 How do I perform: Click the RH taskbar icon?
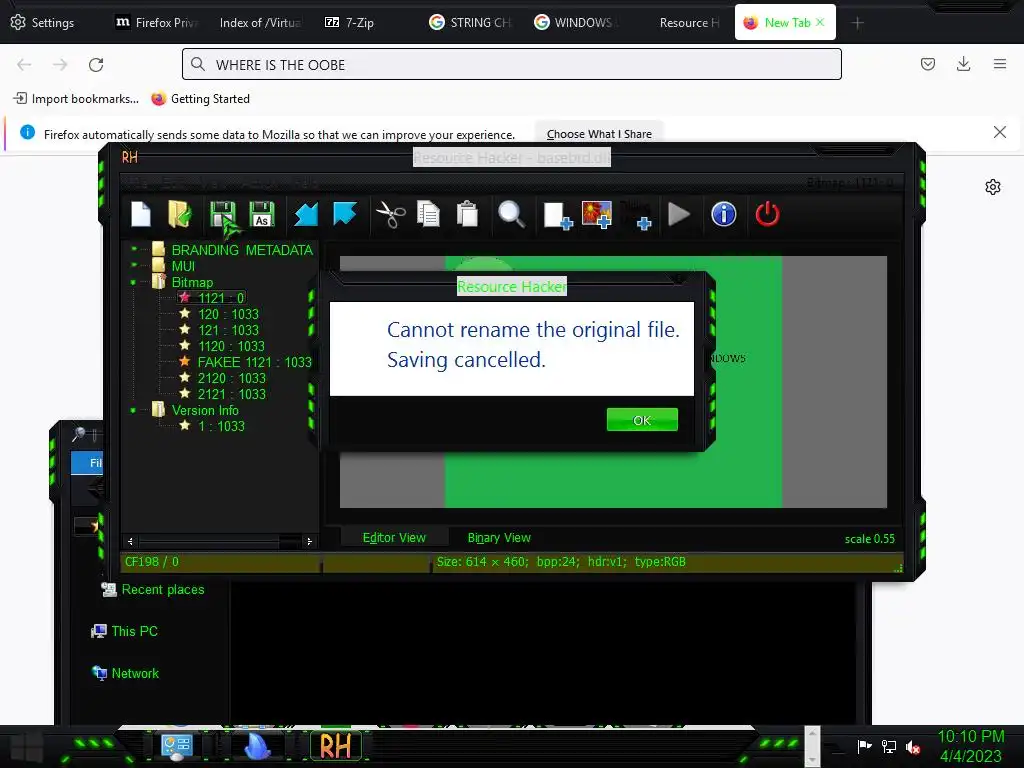point(335,746)
